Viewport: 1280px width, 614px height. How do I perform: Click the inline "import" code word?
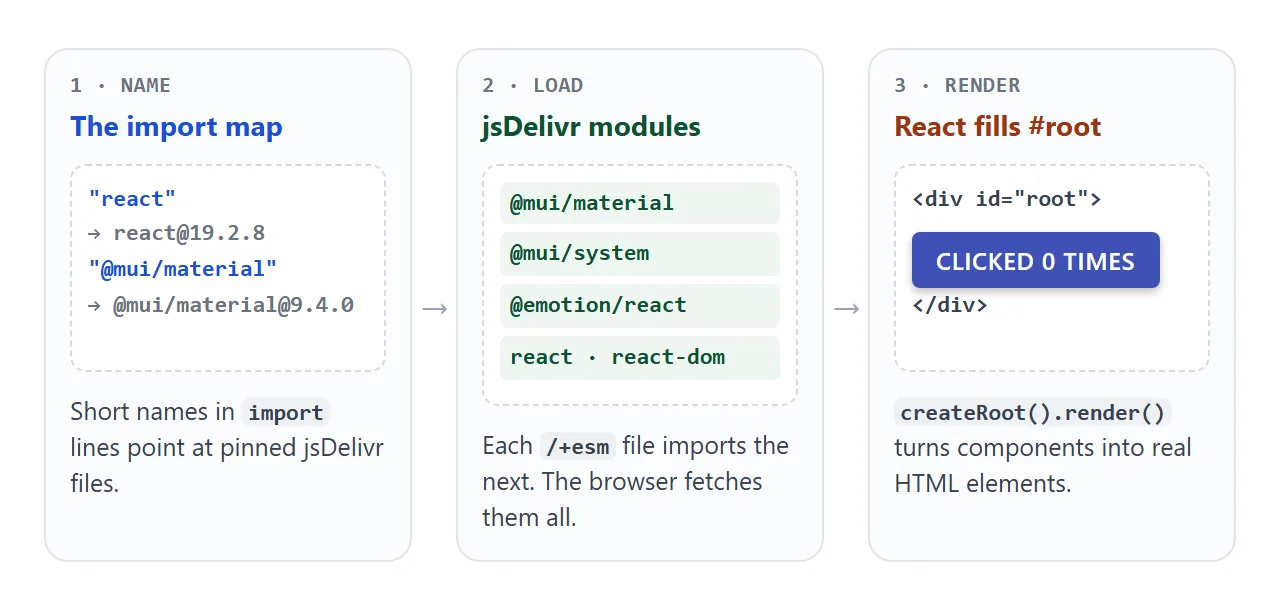[x=286, y=412]
